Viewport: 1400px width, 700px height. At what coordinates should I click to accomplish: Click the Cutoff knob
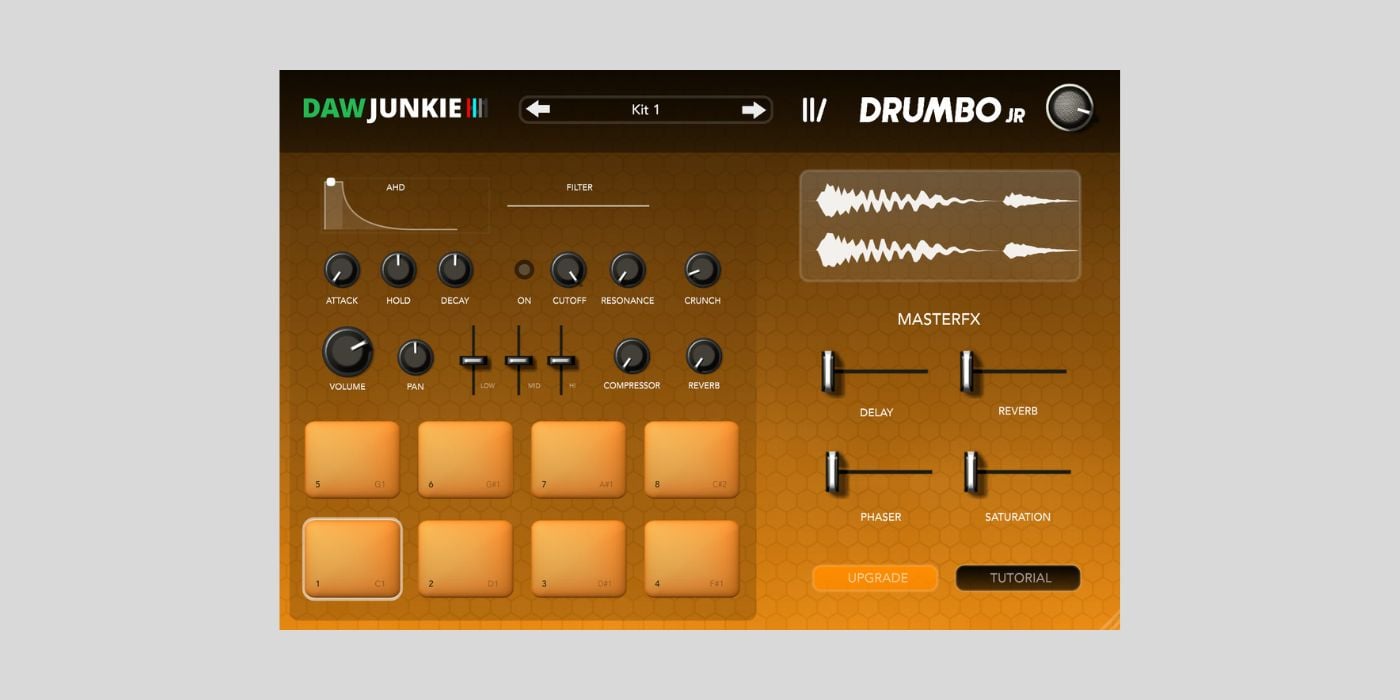coord(569,270)
